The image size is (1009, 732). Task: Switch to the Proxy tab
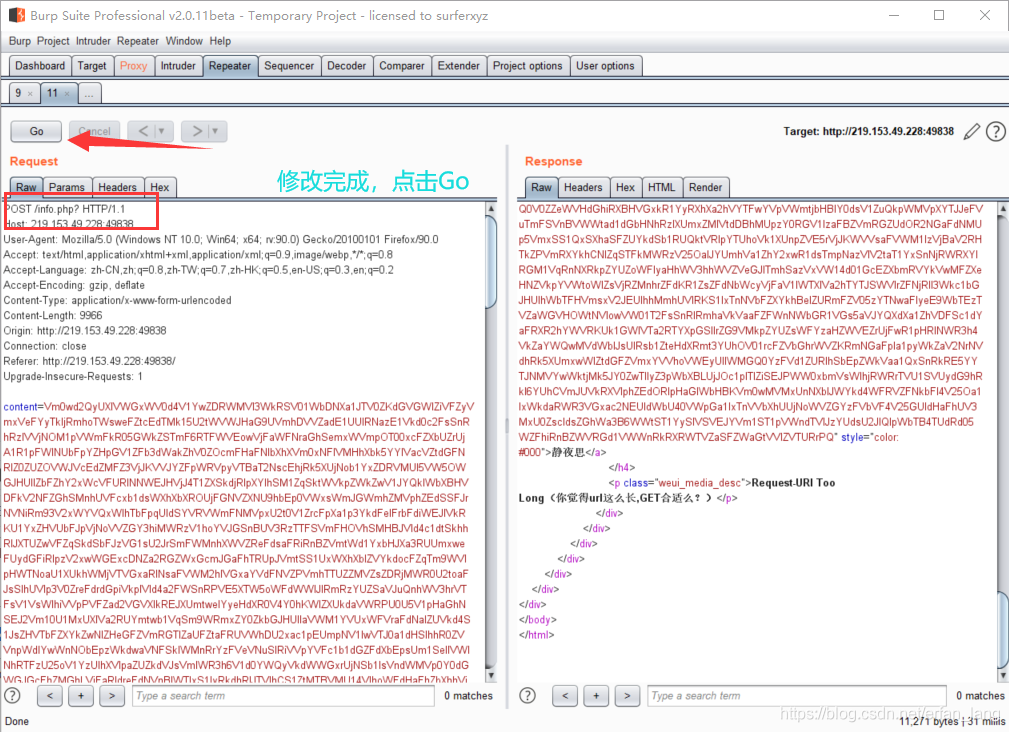[x=133, y=66]
